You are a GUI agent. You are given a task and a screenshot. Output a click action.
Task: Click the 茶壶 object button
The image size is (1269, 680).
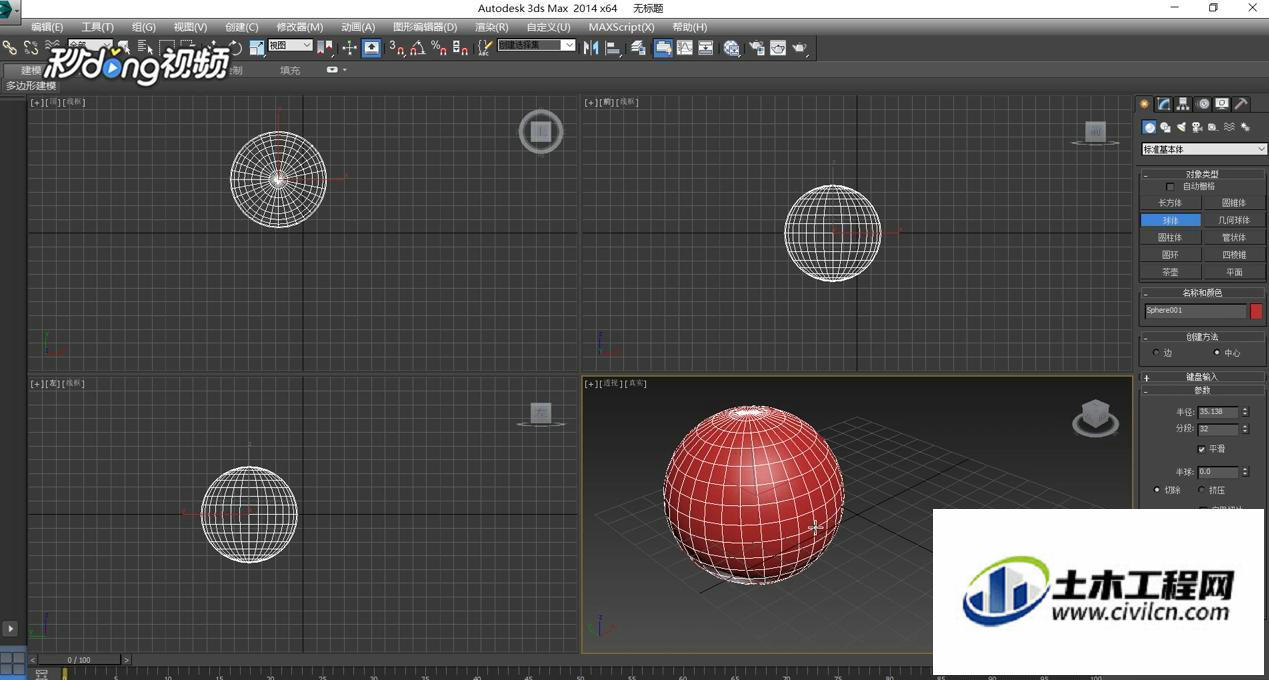1170,272
